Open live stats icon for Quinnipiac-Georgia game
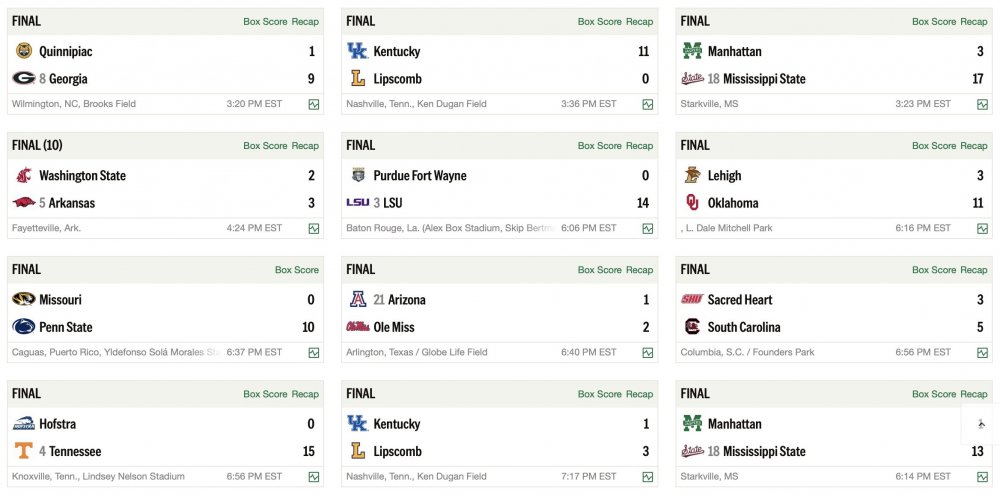 point(314,104)
